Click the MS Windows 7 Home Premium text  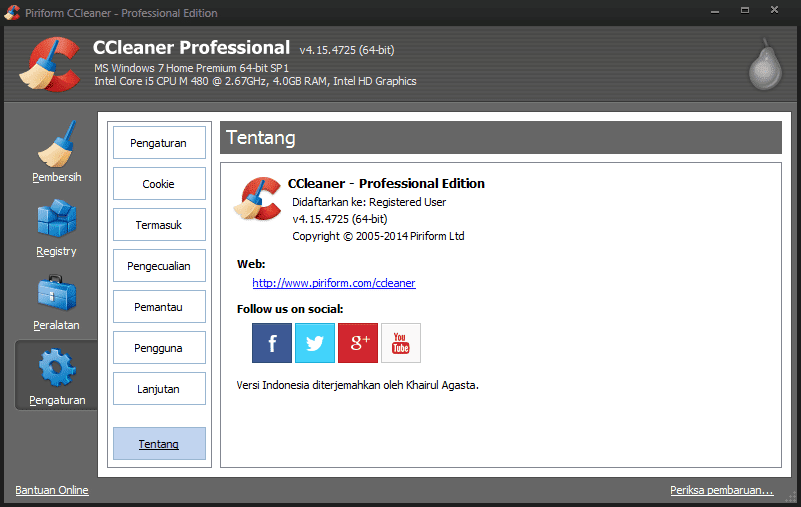click(x=192, y=68)
